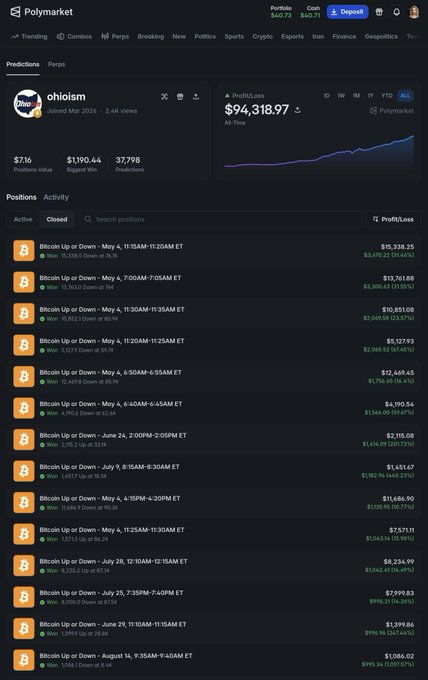Viewport: 428px width, 680px height.
Task: Click Bitcoin icon of August 14, 9:35AM-9:40AM row
Action: click(x=24, y=660)
